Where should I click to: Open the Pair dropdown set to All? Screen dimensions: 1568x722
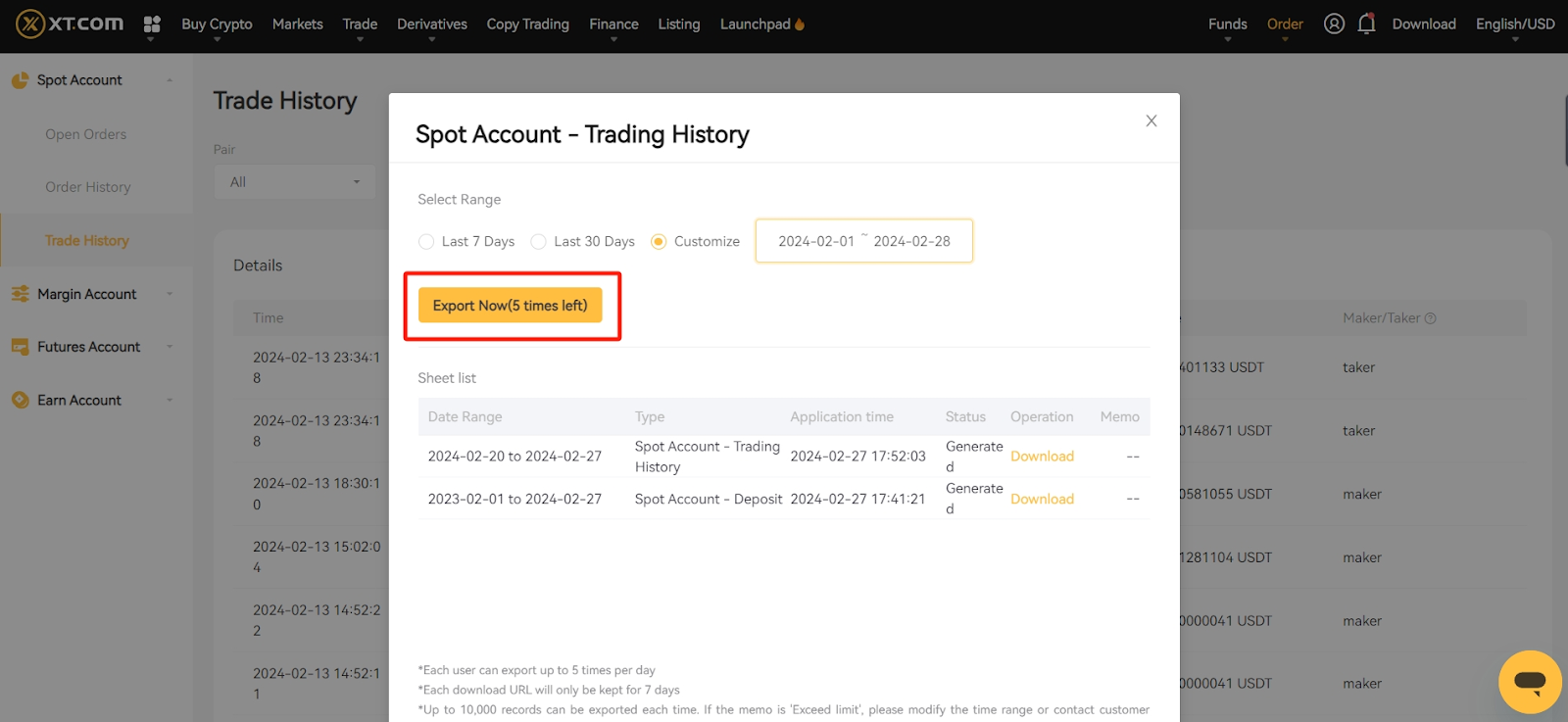294,182
